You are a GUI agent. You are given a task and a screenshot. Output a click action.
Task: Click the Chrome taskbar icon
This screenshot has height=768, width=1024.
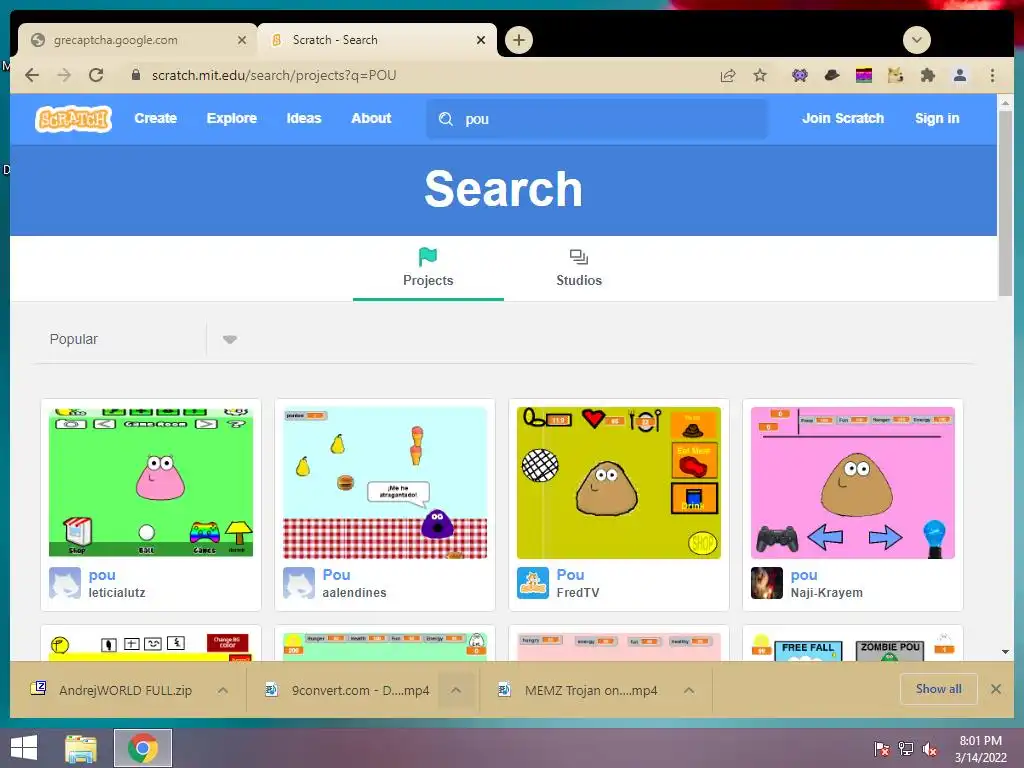click(x=143, y=748)
